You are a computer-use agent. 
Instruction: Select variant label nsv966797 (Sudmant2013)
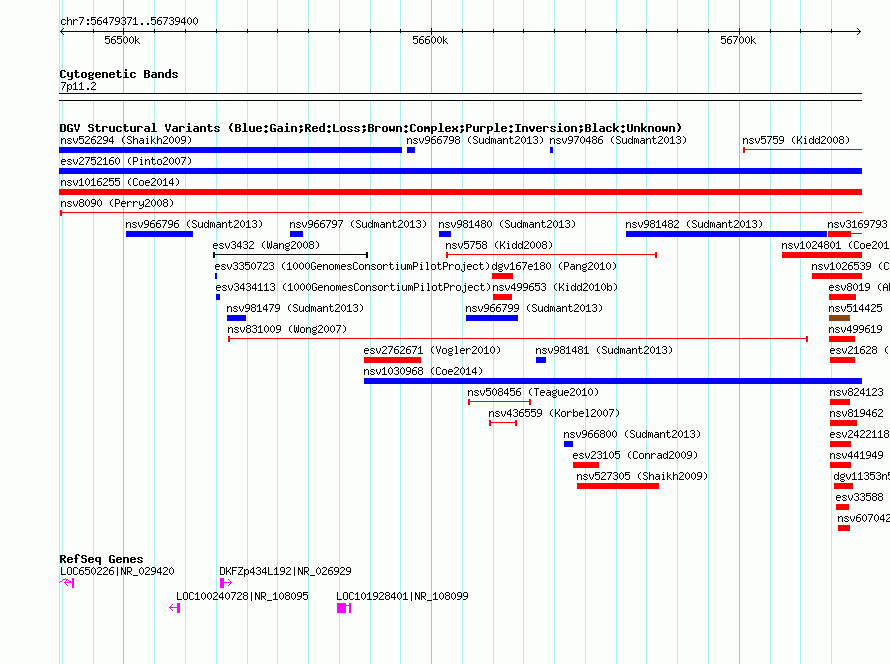[x=358, y=224]
